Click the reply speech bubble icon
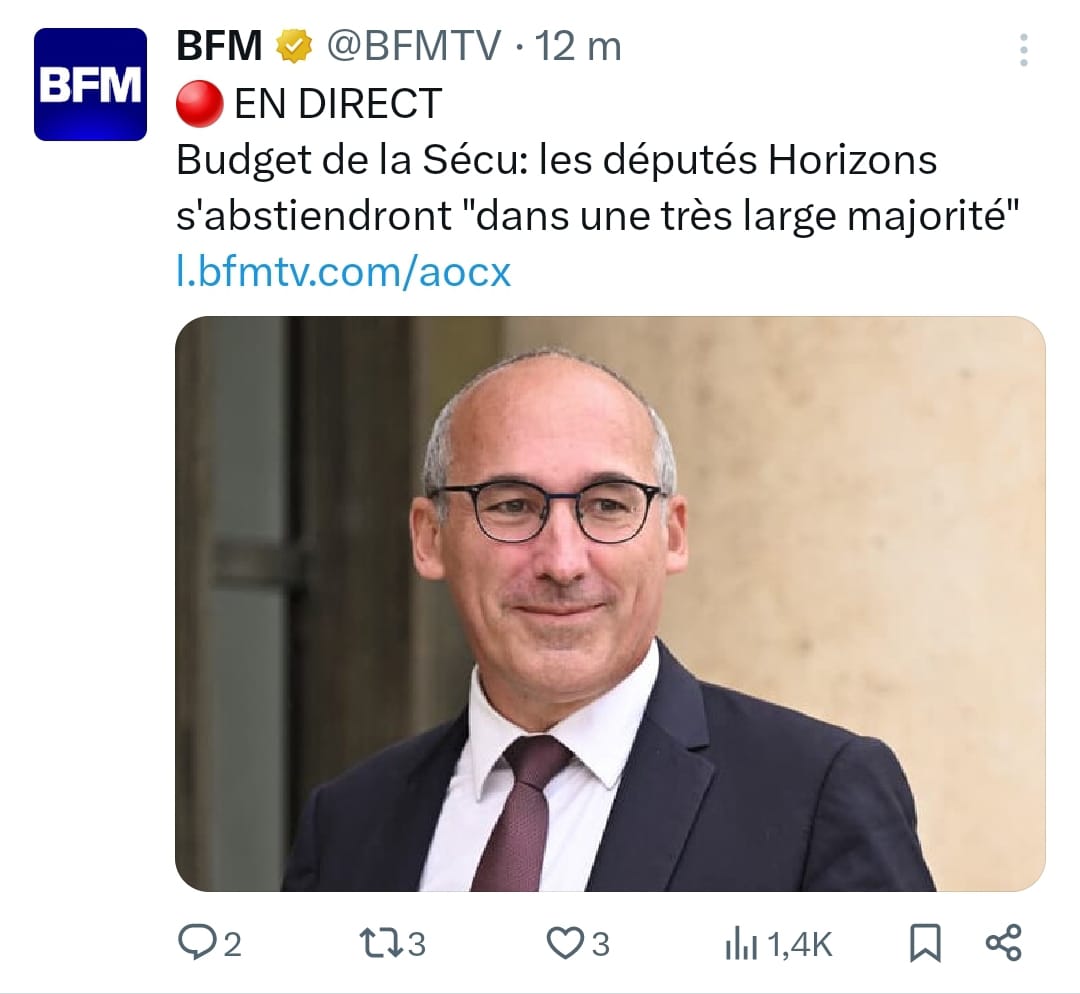The height and width of the screenshot is (994, 1080). click(196, 942)
